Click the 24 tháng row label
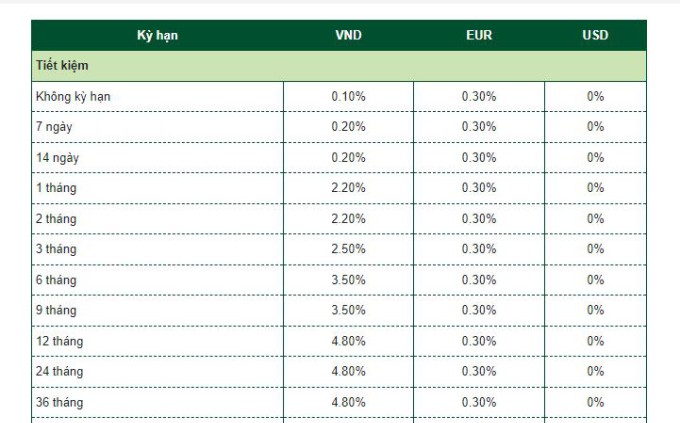This screenshot has height=423, width=680. 59,371
